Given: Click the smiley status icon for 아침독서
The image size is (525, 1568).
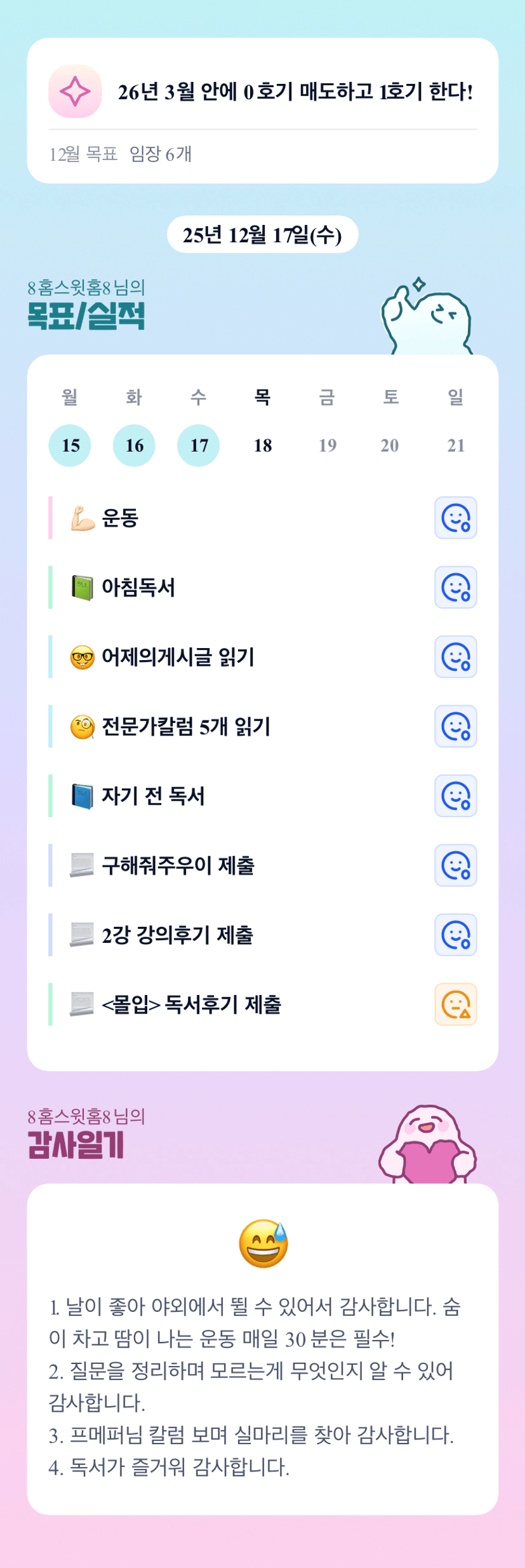Looking at the screenshot, I should [455, 587].
